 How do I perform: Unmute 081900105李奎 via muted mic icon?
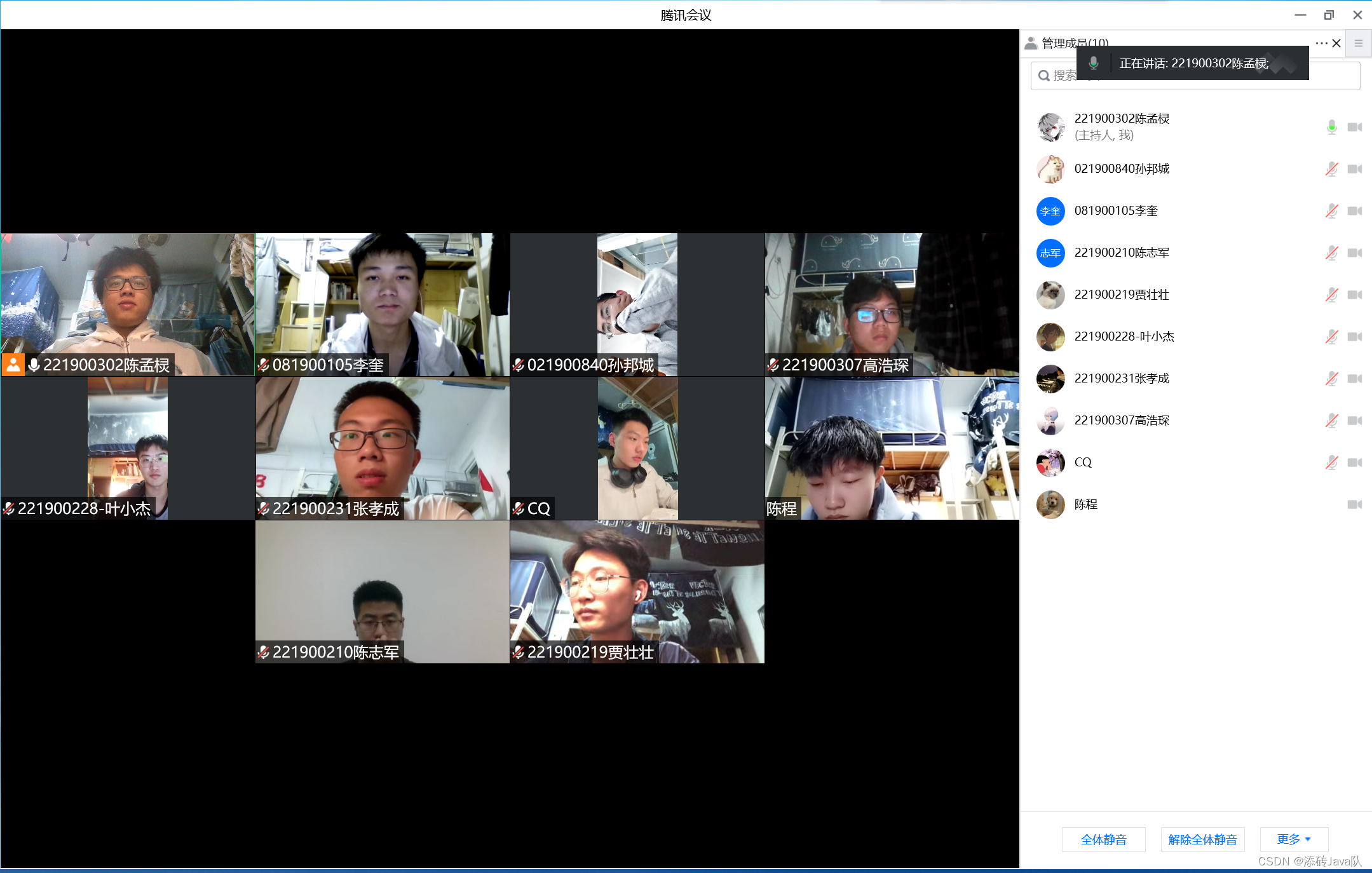point(1331,211)
